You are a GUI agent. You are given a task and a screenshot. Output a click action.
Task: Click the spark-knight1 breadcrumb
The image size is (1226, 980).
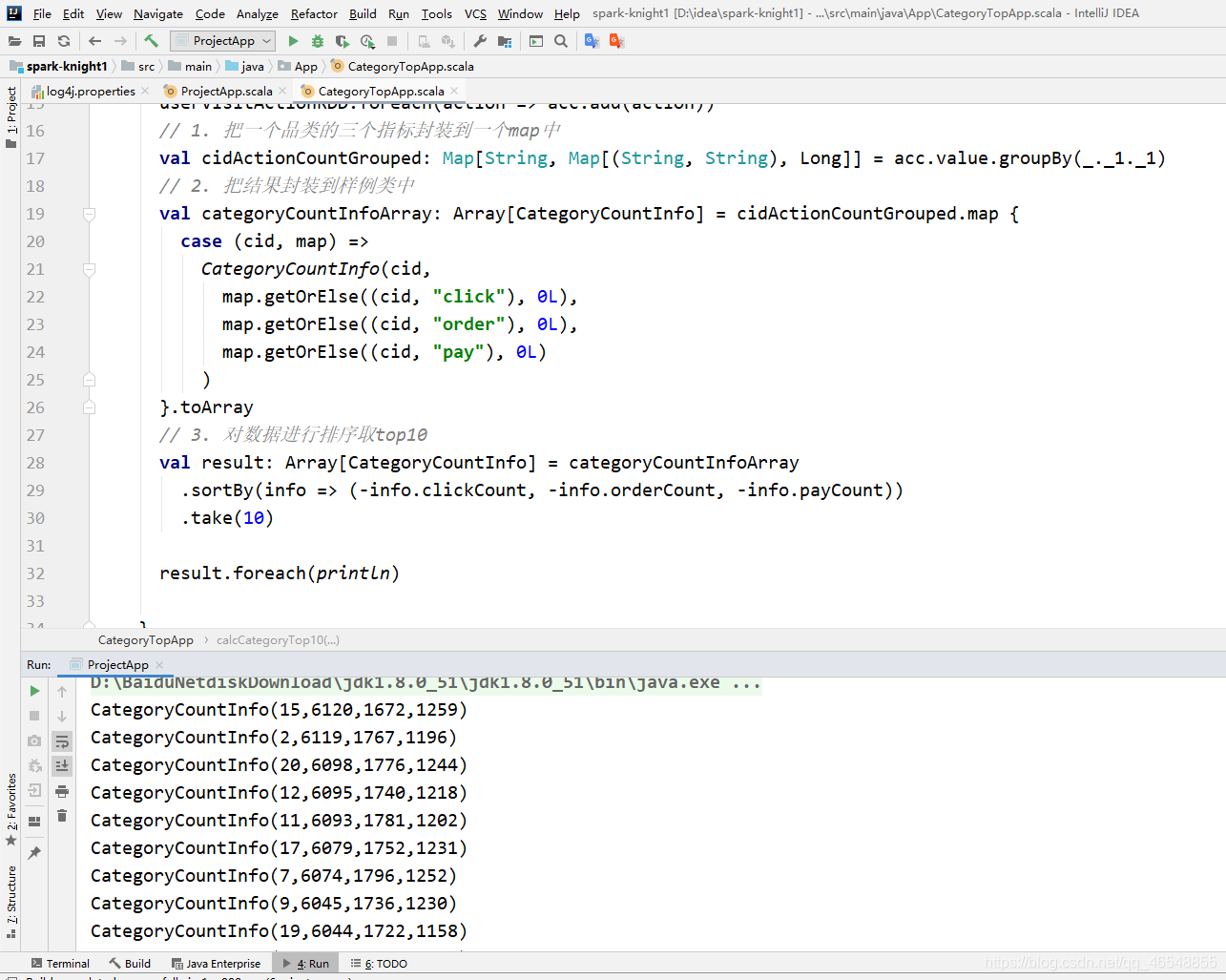point(59,67)
